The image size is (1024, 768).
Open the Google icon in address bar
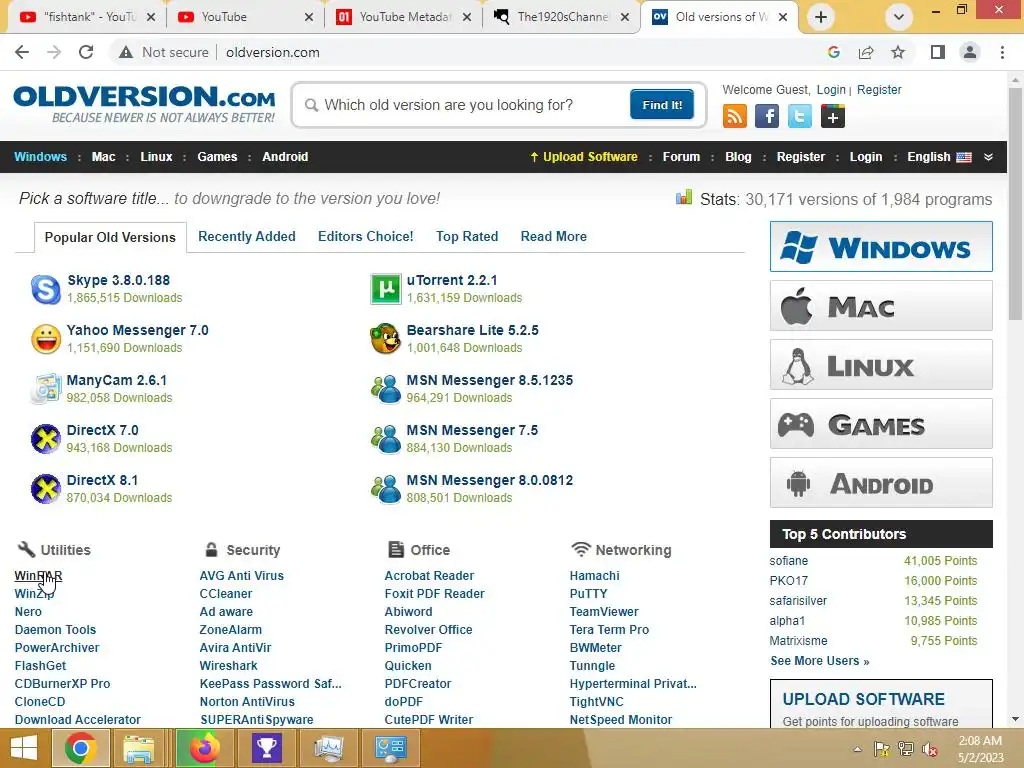click(x=833, y=52)
